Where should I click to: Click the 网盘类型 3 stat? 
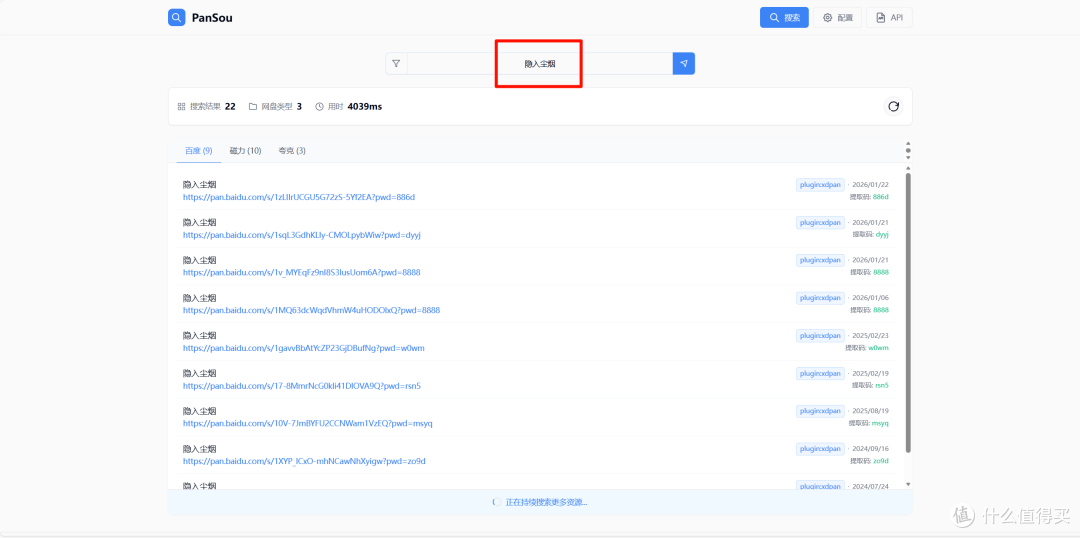pos(275,107)
